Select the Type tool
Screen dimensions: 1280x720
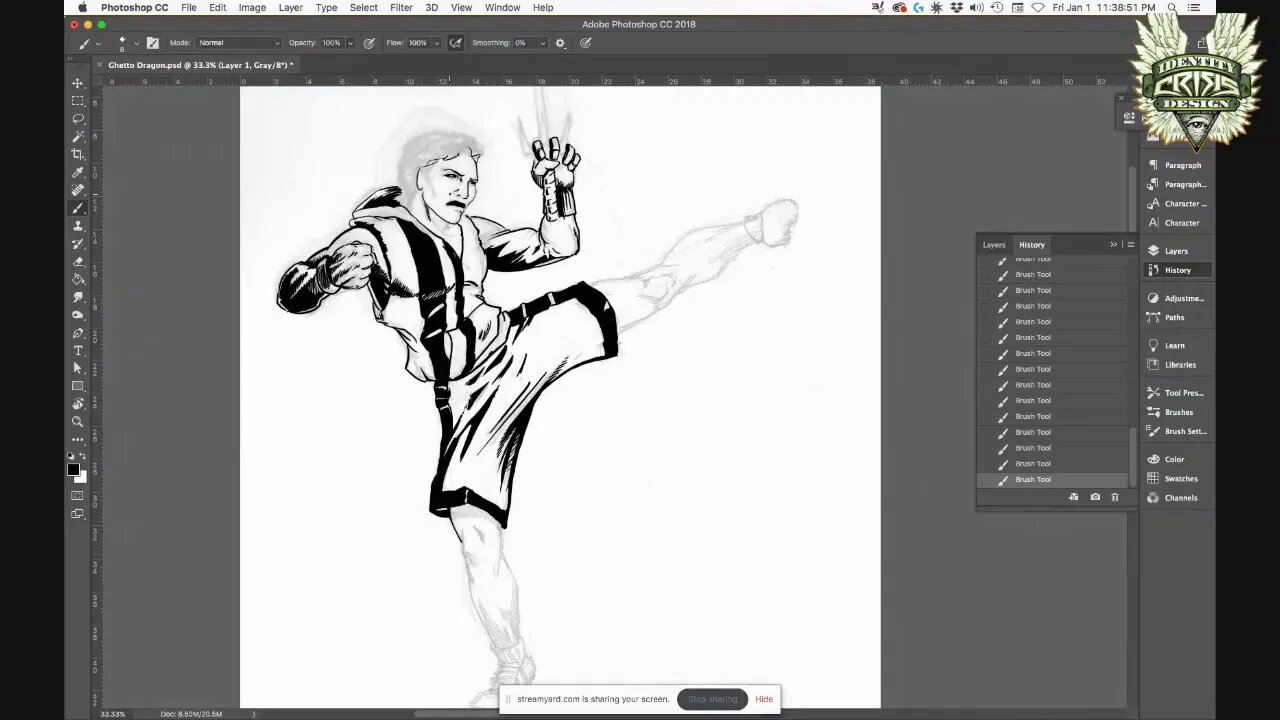(78, 351)
